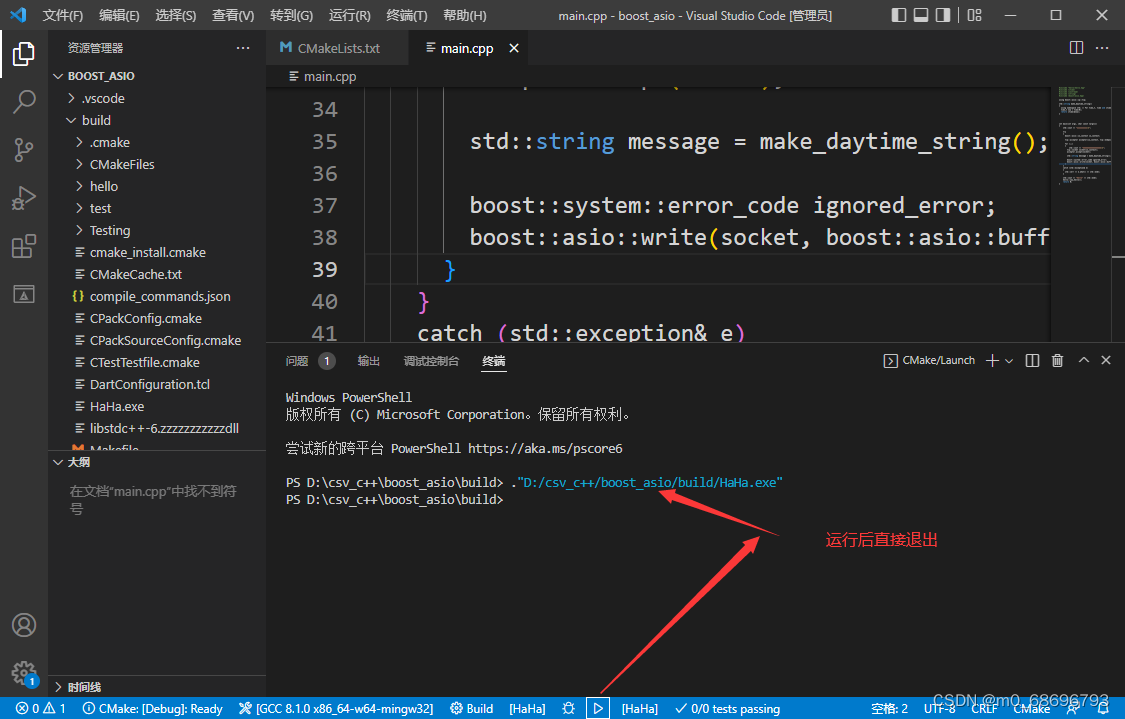Open the Manage gear in the activity bar
1125x719 pixels.
point(22,673)
